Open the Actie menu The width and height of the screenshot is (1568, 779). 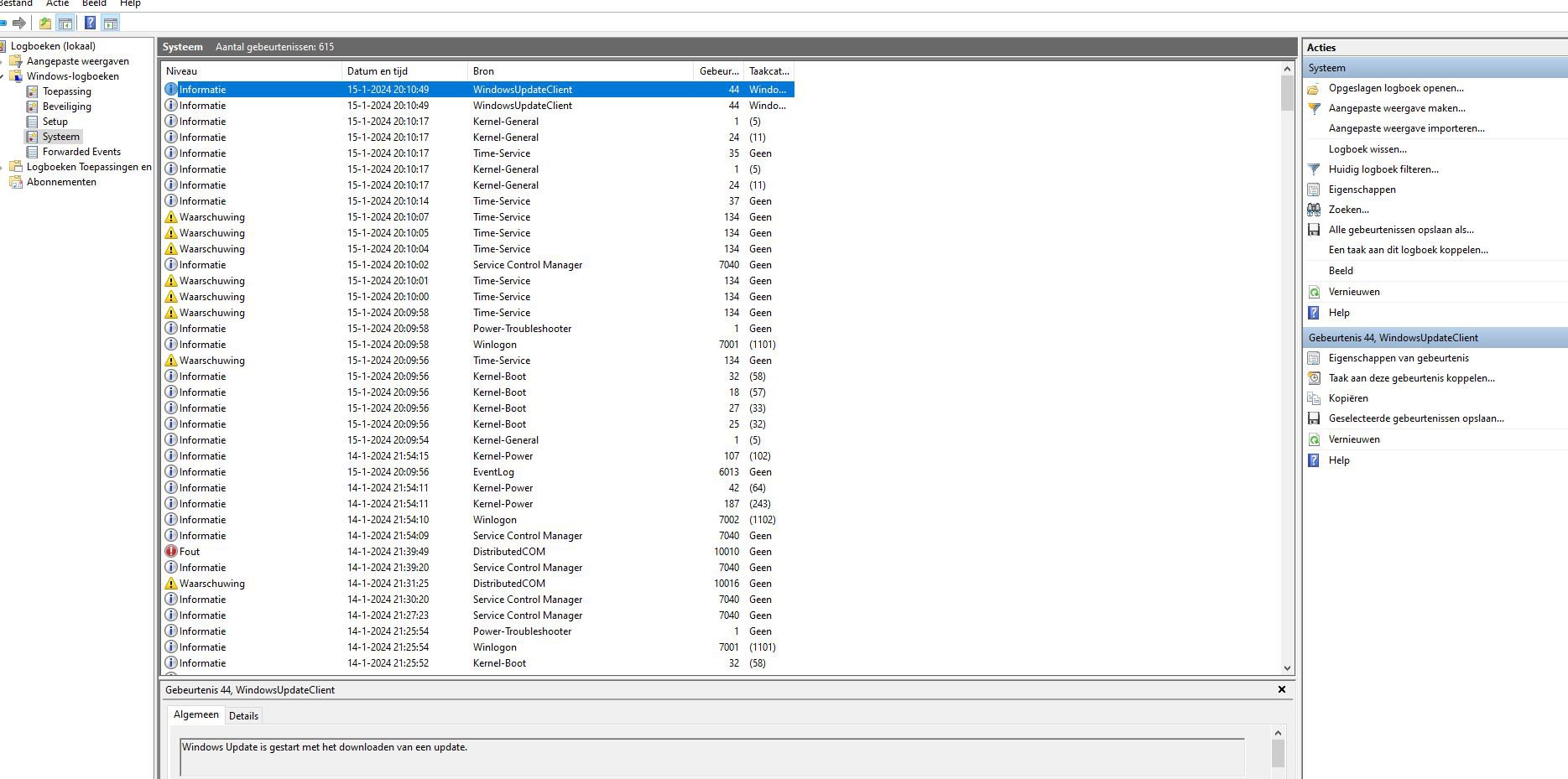click(x=57, y=4)
